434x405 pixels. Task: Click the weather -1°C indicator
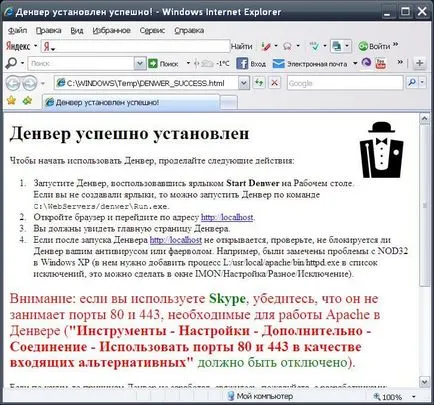[212, 63]
